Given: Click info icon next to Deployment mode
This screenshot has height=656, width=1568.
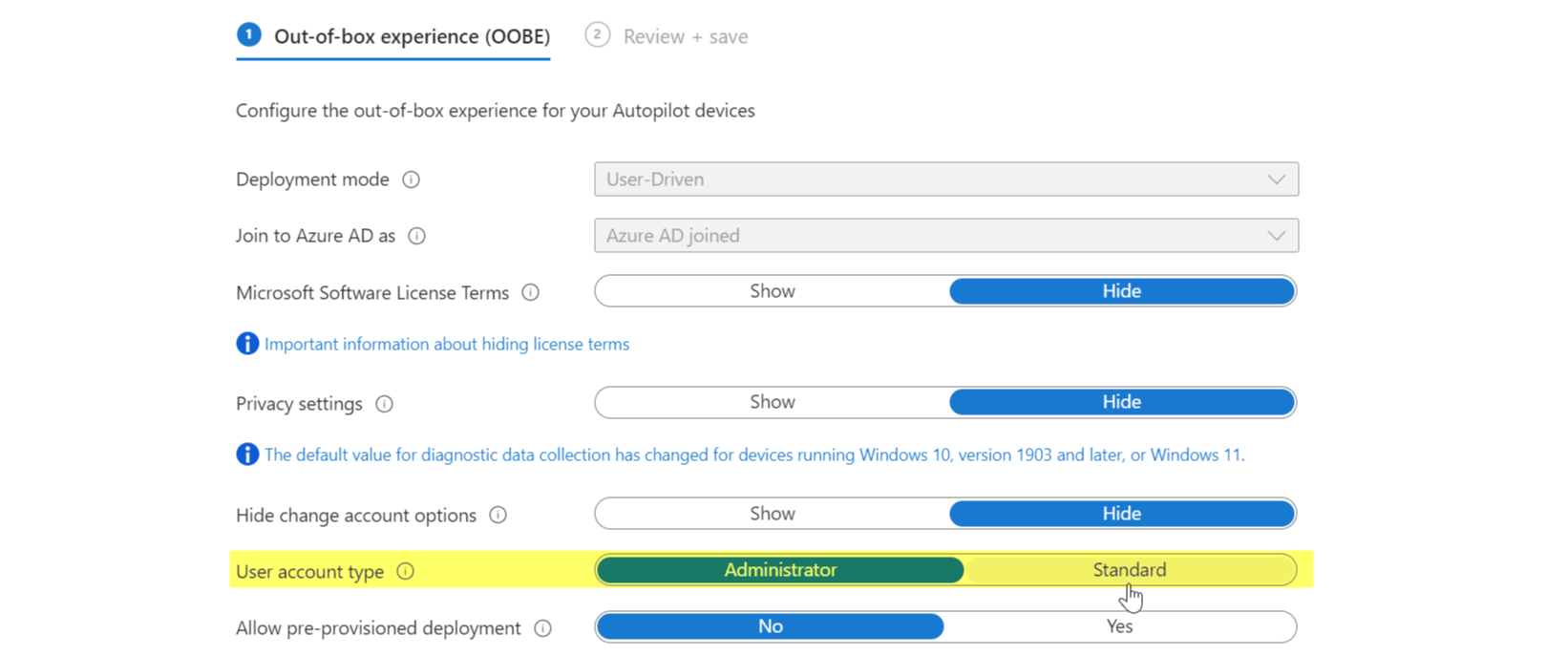Looking at the screenshot, I should click(411, 180).
